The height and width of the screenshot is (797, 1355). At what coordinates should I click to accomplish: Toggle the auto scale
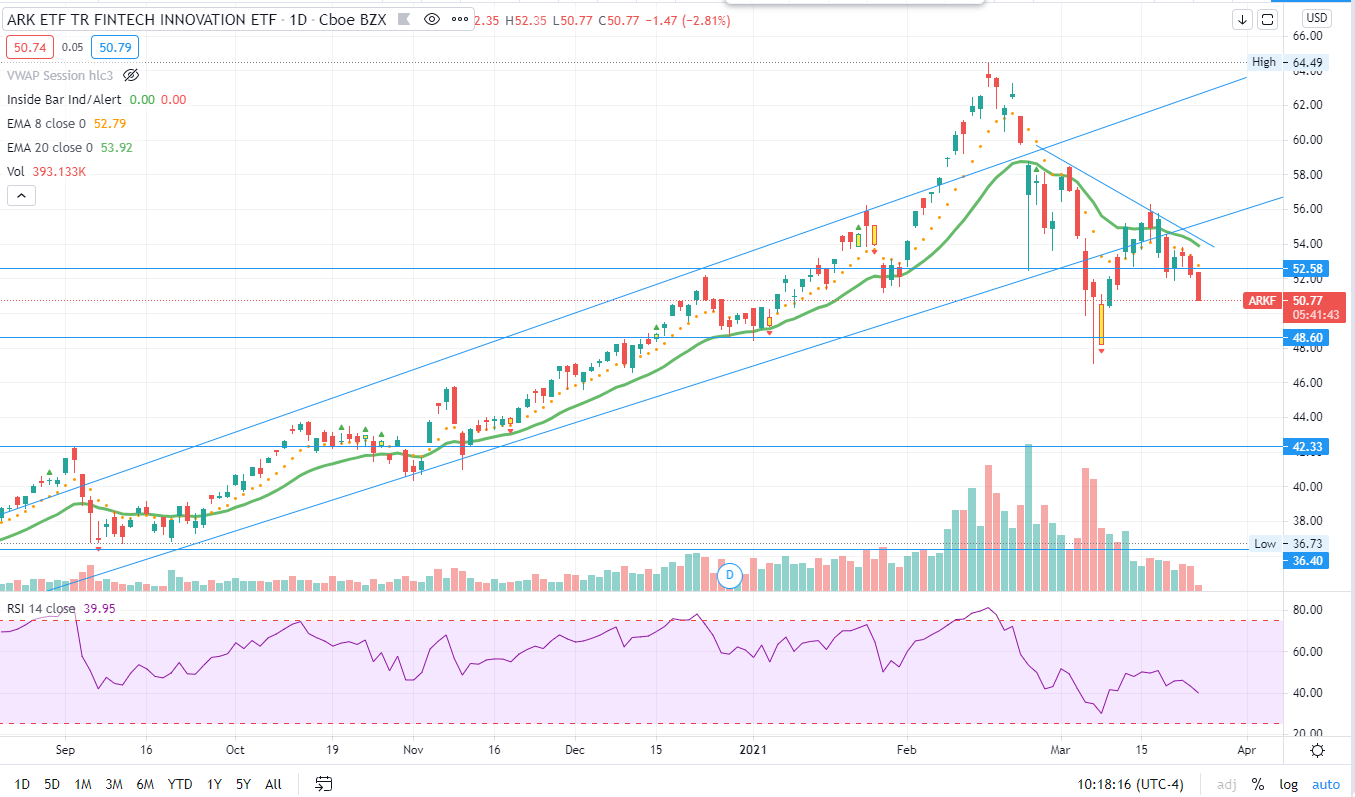(x=1325, y=784)
